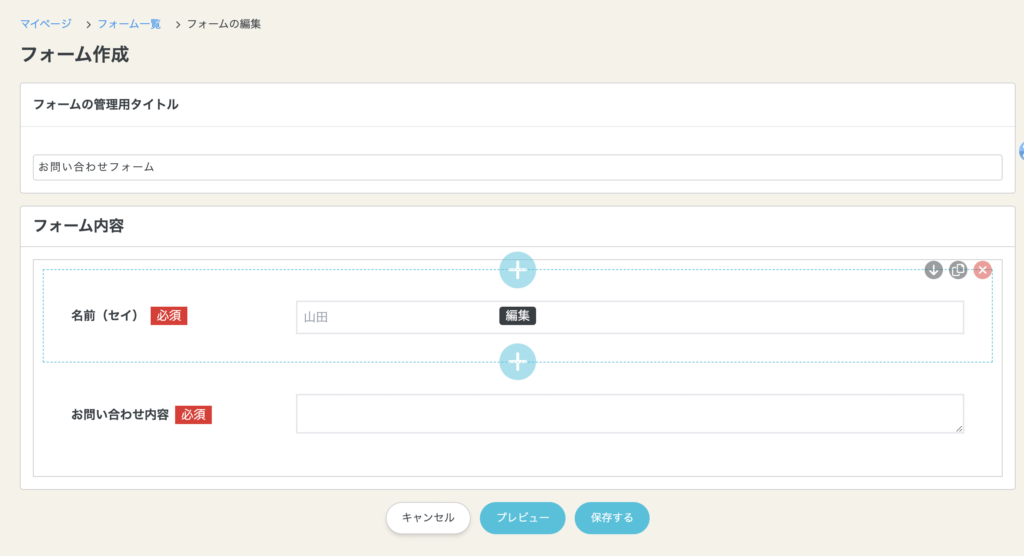Image resolution: width=1024 pixels, height=556 pixels.
Task: Click the plus icon below the 名前 field
Action: point(517,361)
